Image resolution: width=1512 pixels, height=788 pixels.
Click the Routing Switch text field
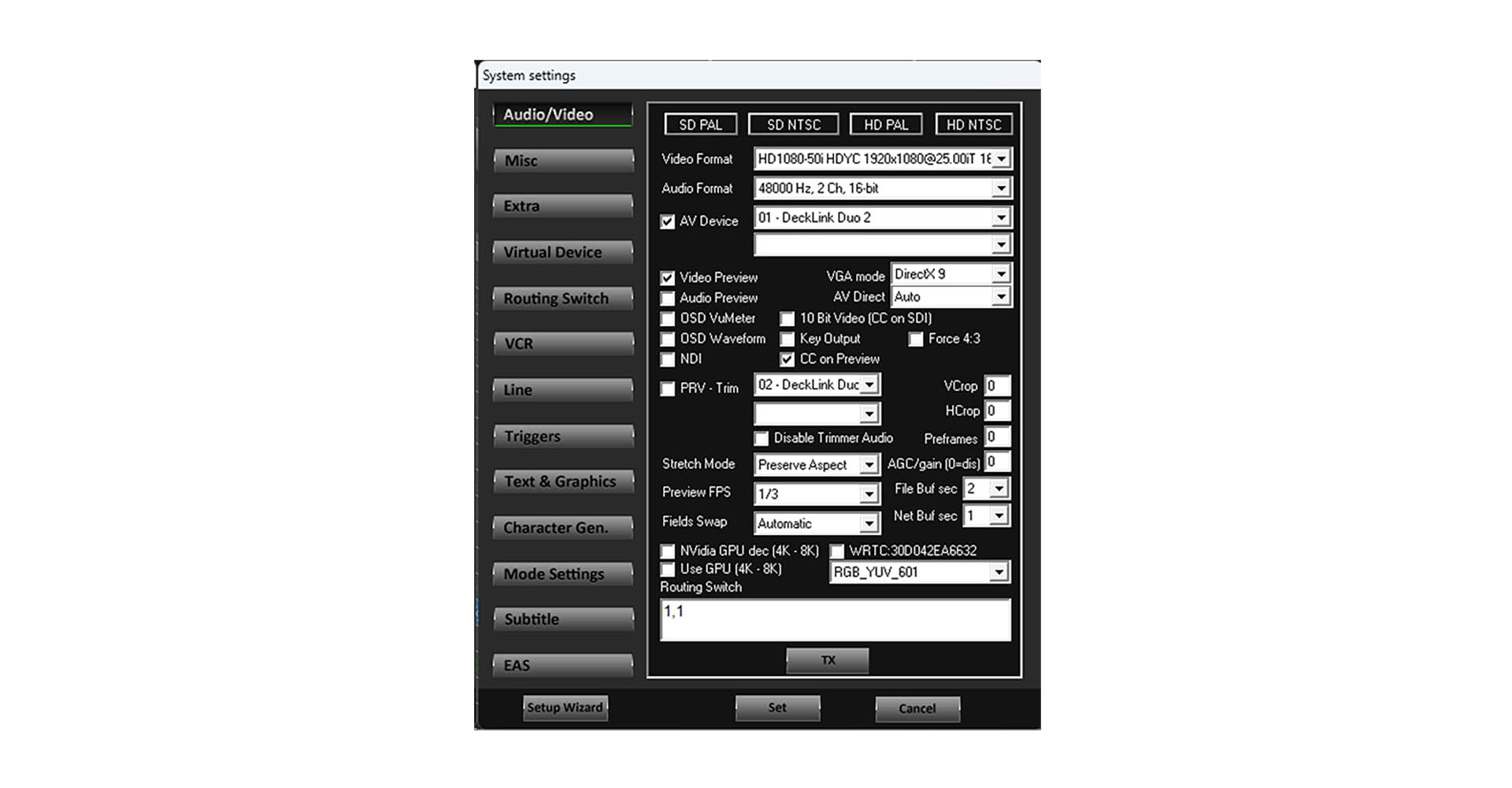point(835,620)
